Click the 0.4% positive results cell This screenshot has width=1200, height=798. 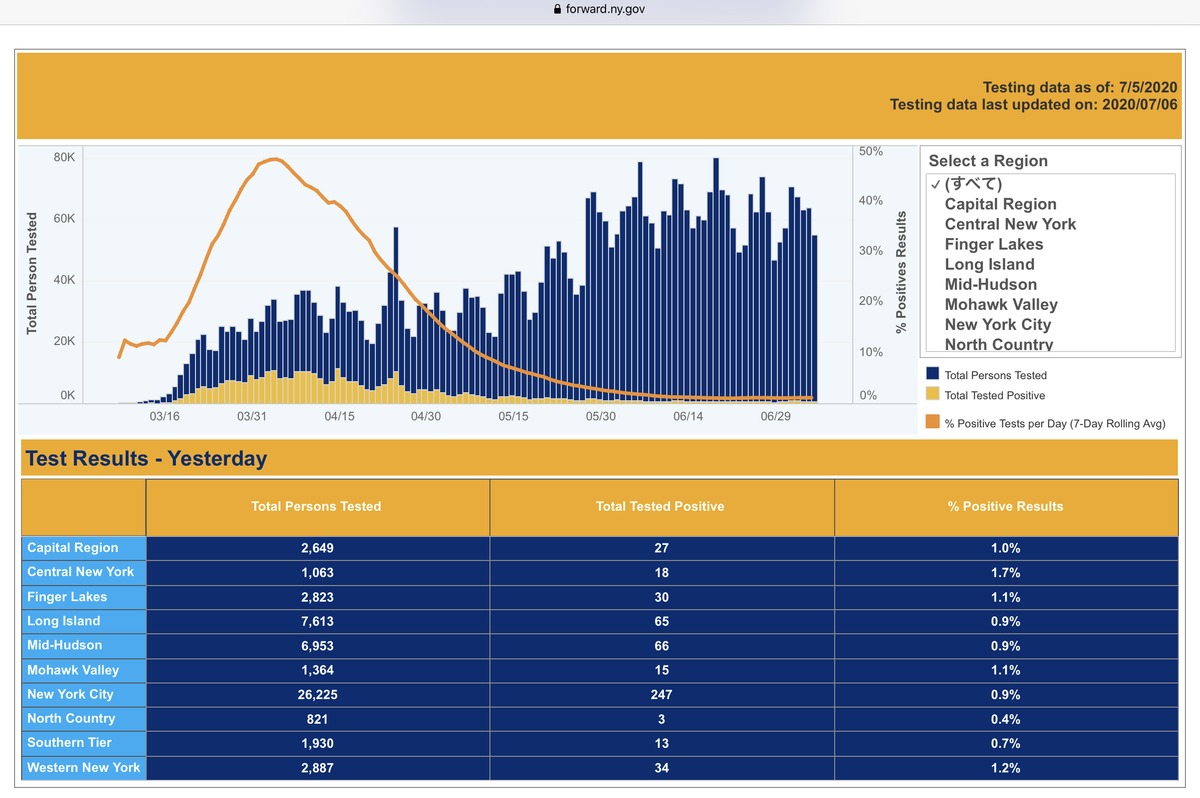pos(1006,718)
